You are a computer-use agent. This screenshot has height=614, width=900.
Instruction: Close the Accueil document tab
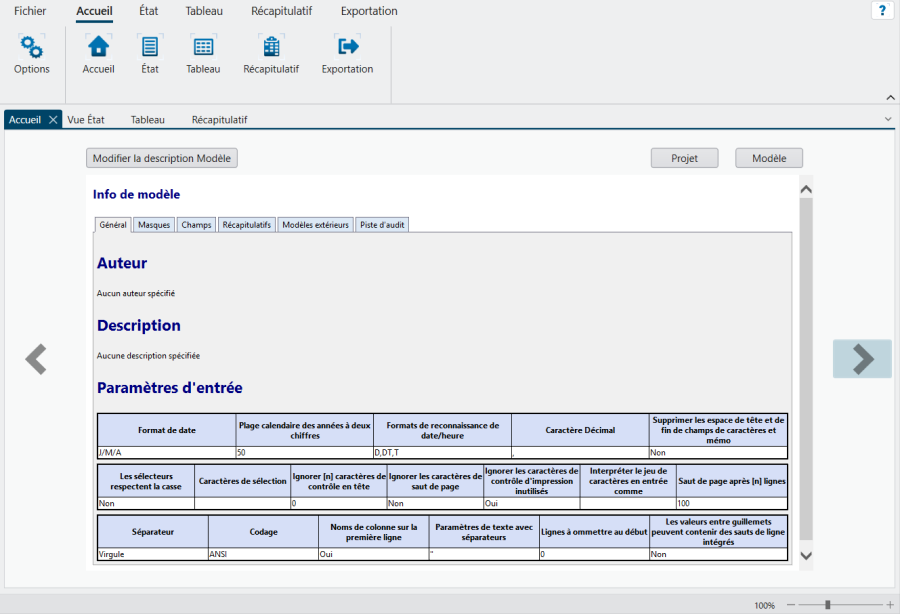pyautogui.click(x=53, y=119)
